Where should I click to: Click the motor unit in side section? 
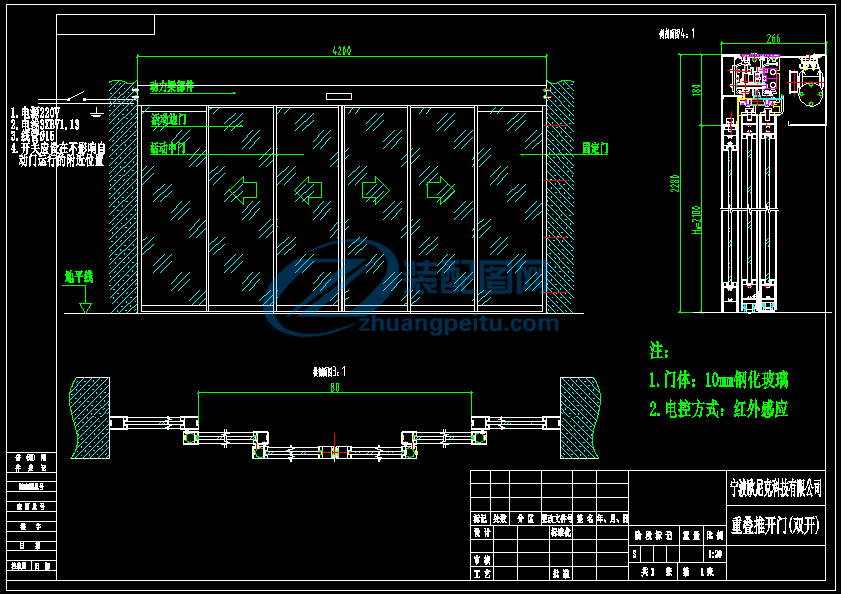(808, 88)
